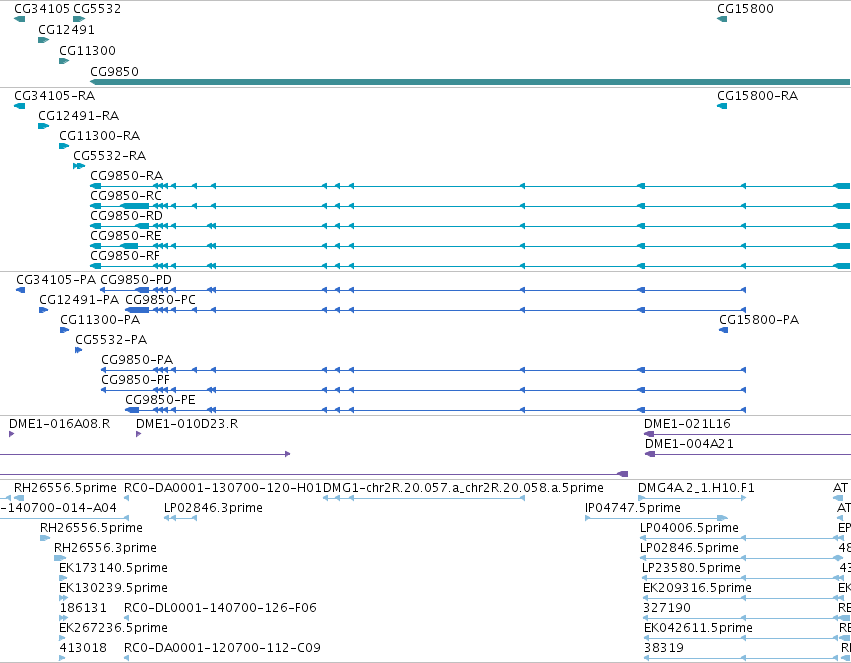Image resolution: width=851 pixels, height=663 pixels.
Task: Open the CG9850-RE transcript label
Action: [x=126, y=236]
